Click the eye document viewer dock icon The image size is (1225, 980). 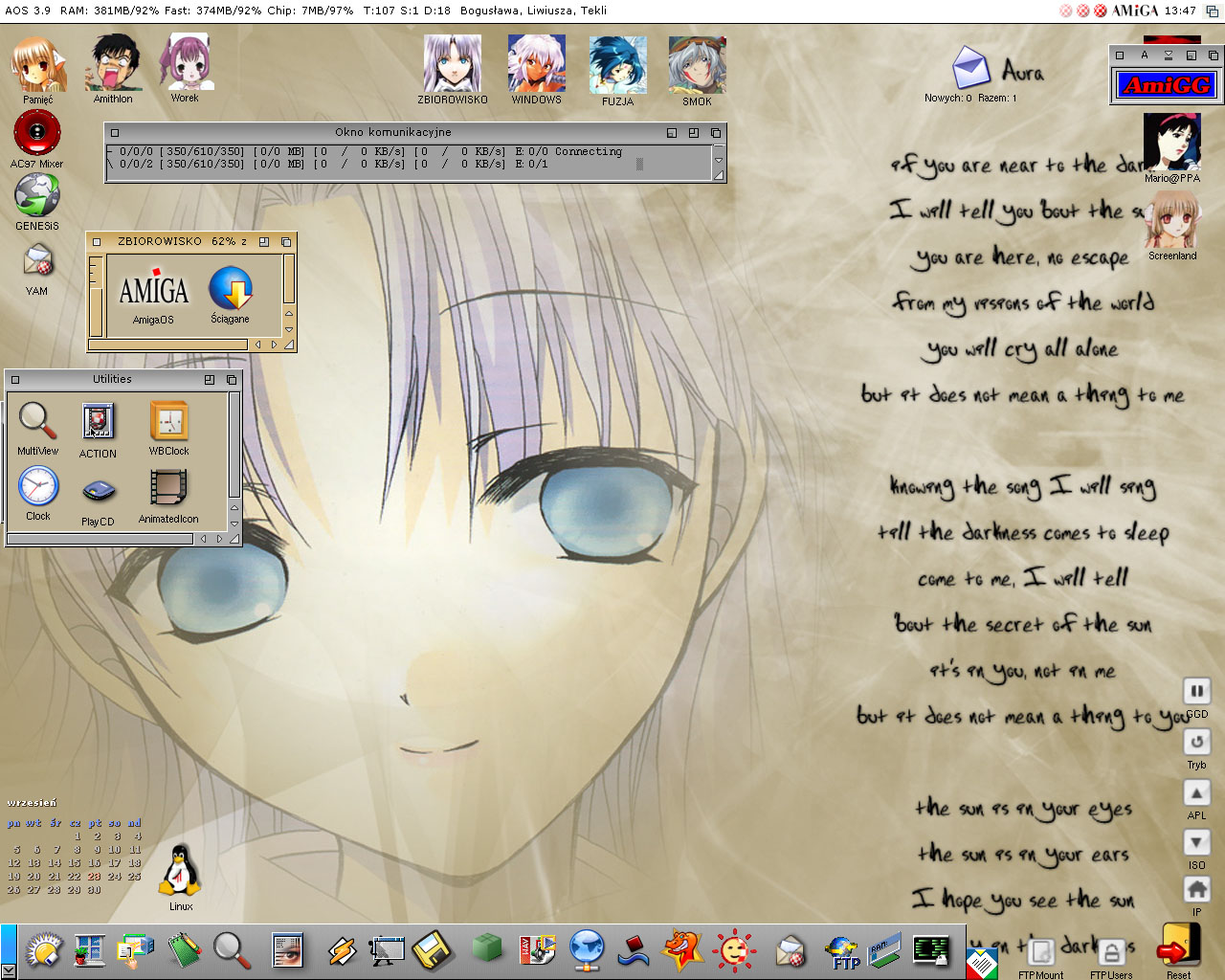286,950
